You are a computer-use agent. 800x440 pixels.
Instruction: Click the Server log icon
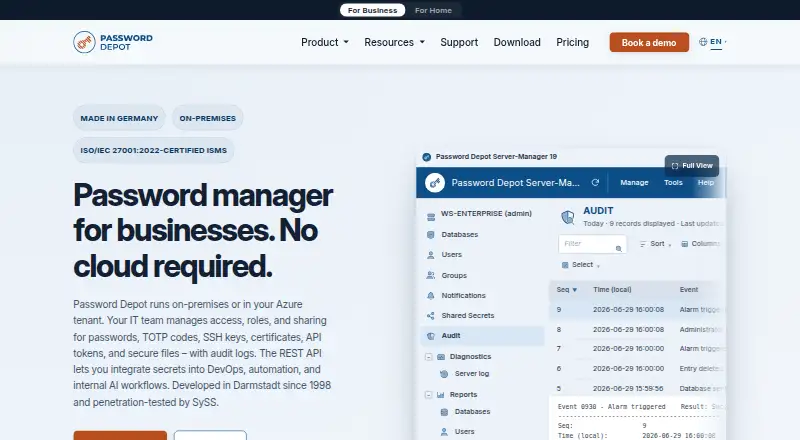pos(444,374)
